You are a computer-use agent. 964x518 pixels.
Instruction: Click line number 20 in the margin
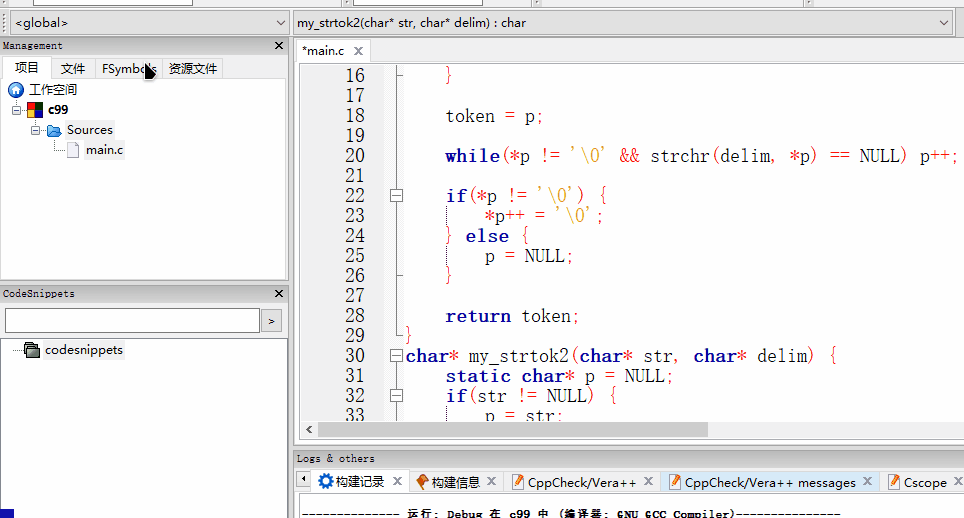(355, 156)
